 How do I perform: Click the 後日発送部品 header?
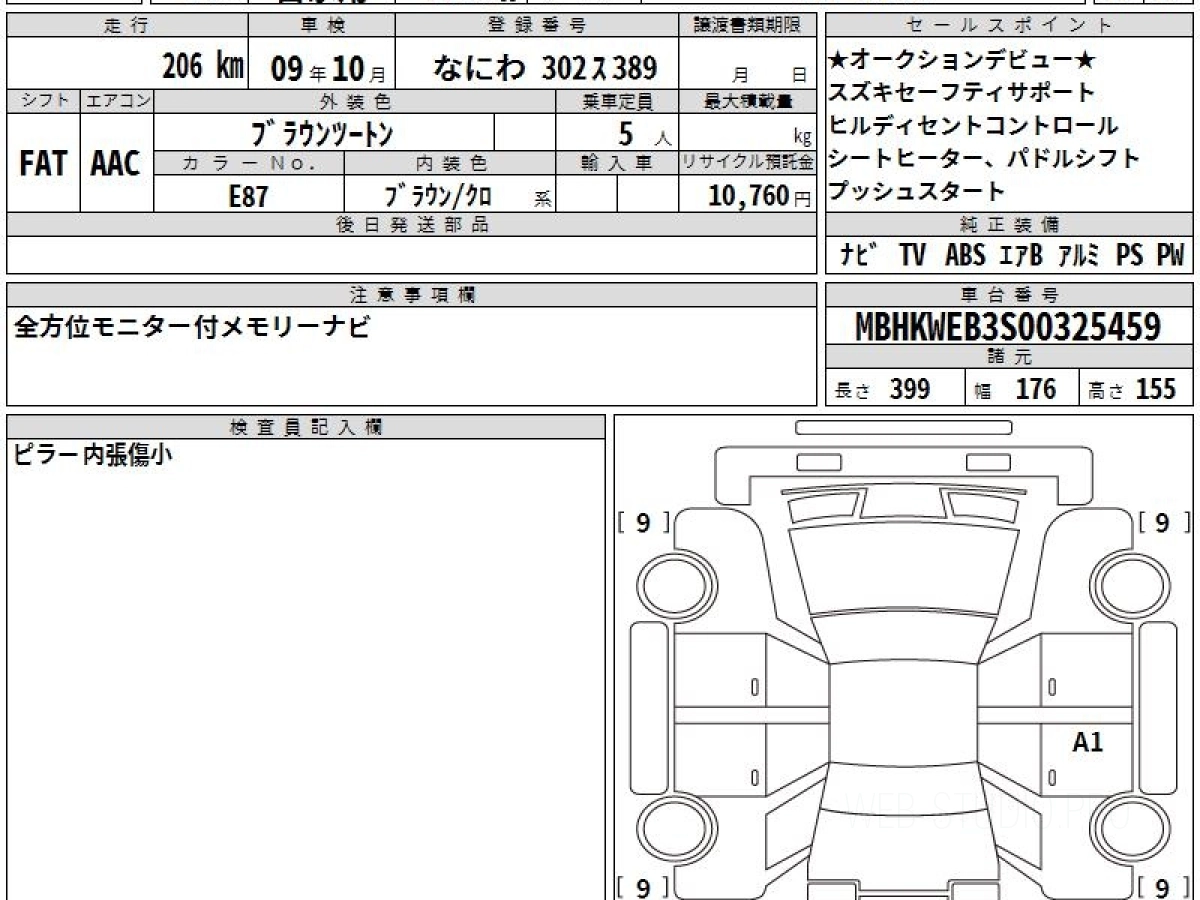pos(412,225)
